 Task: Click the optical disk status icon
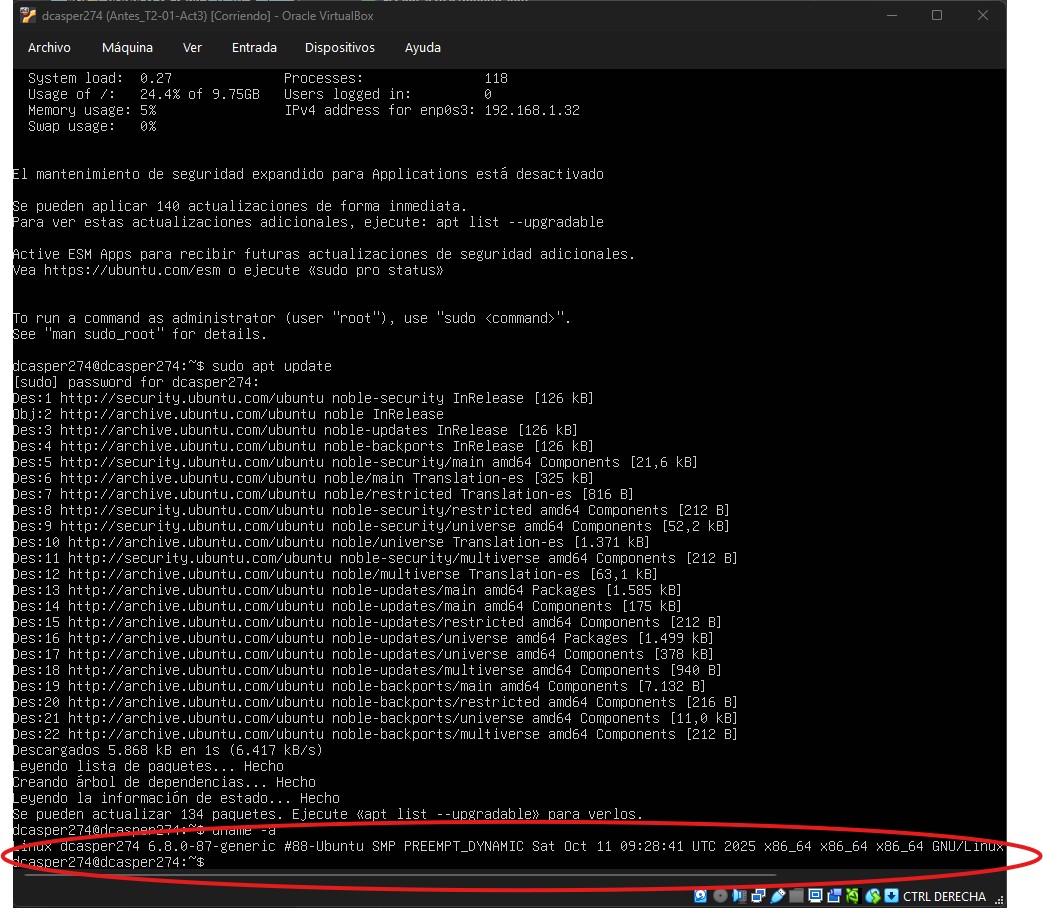pyautogui.click(x=720, y=896)
